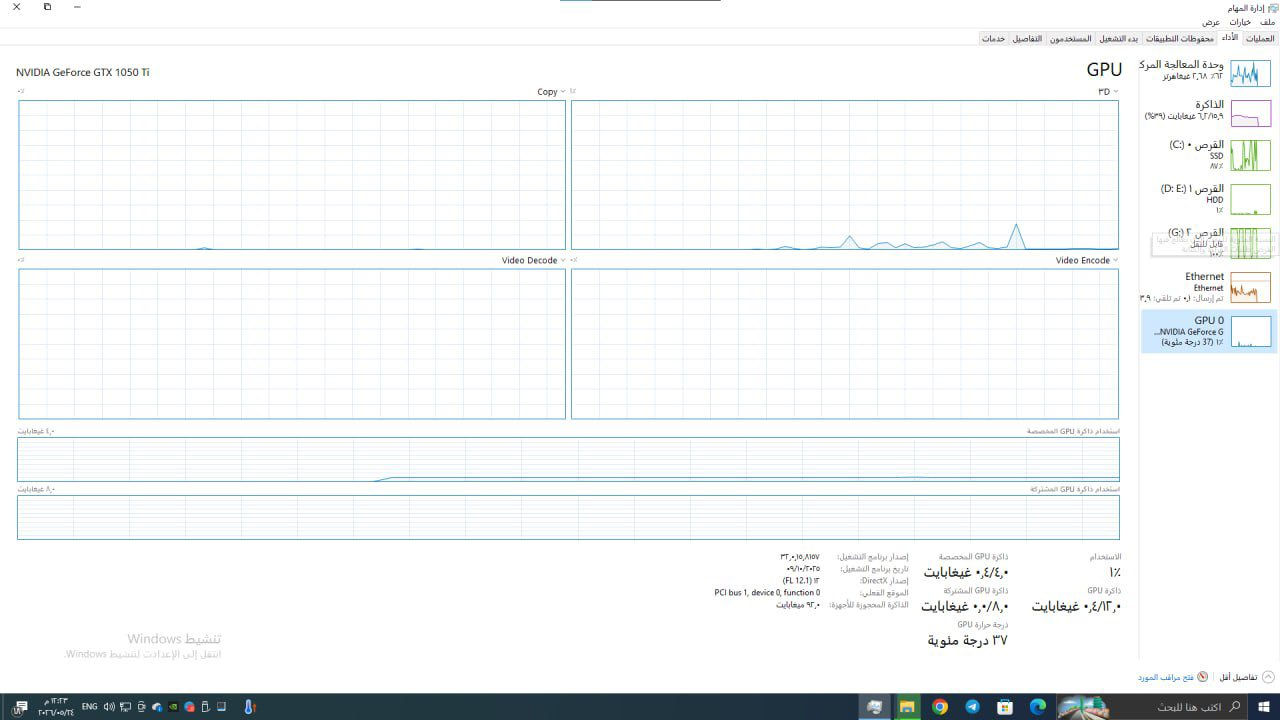Open the بدء التشغيل (Startup) tab
Screen dimensions: 1280x720
1119,38
